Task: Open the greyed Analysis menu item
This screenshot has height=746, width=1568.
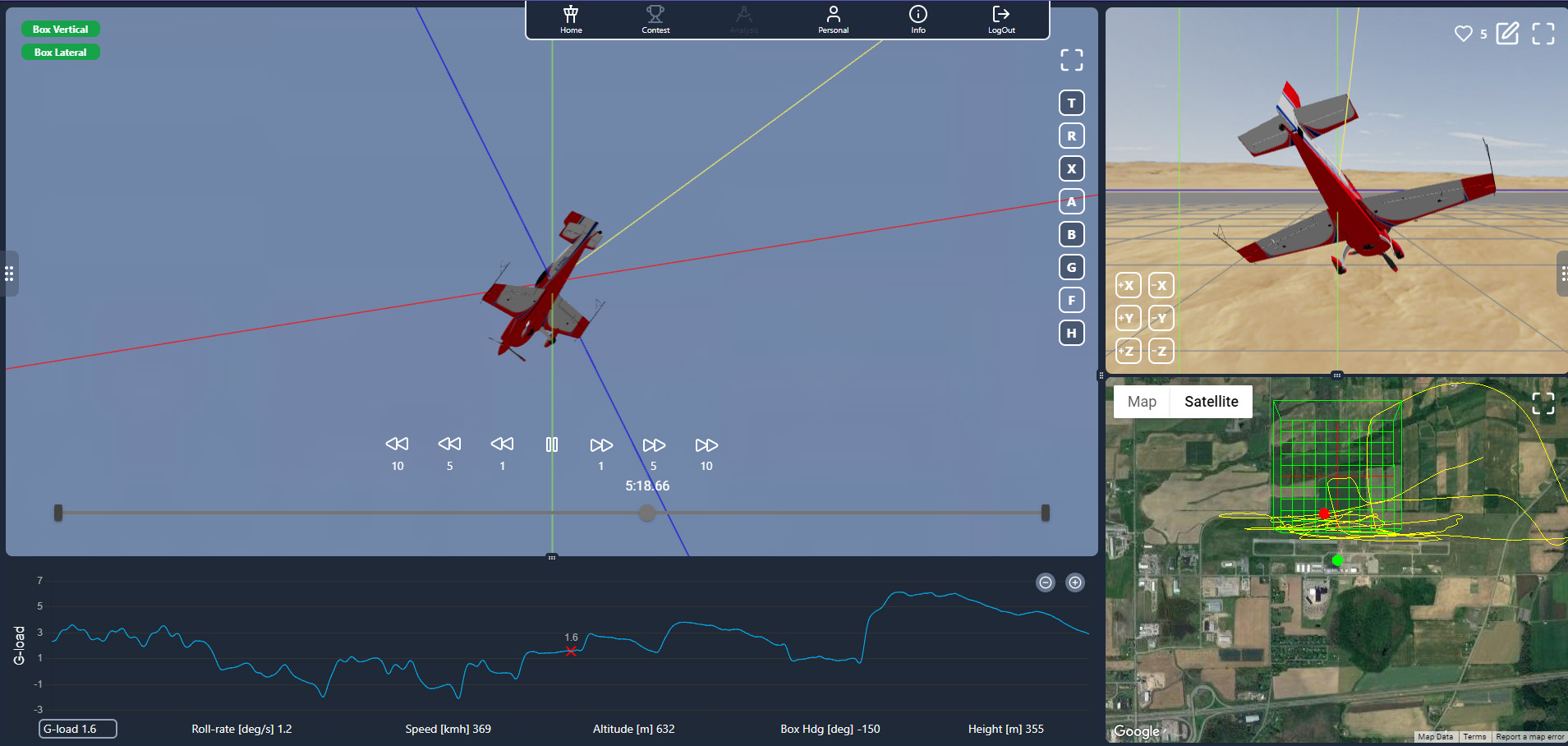Action: [744, 20]
